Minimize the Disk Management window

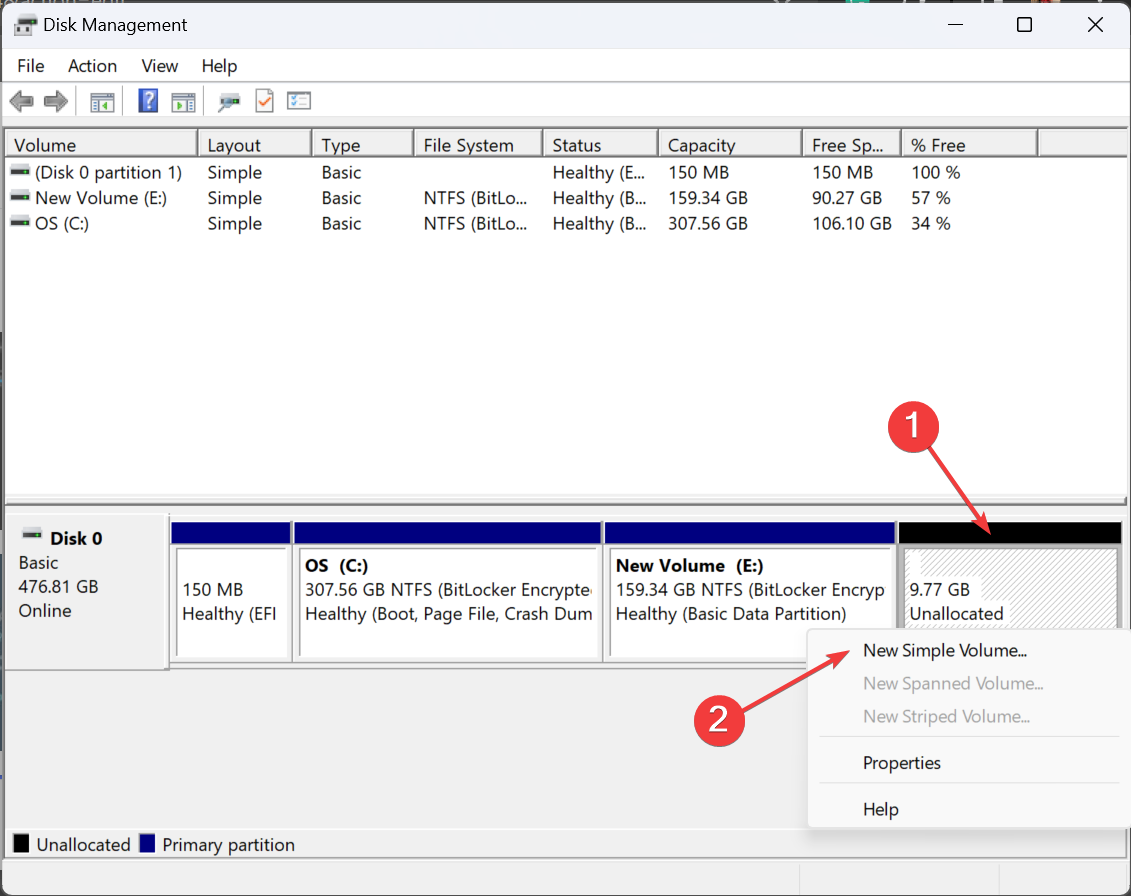point(956,25)
